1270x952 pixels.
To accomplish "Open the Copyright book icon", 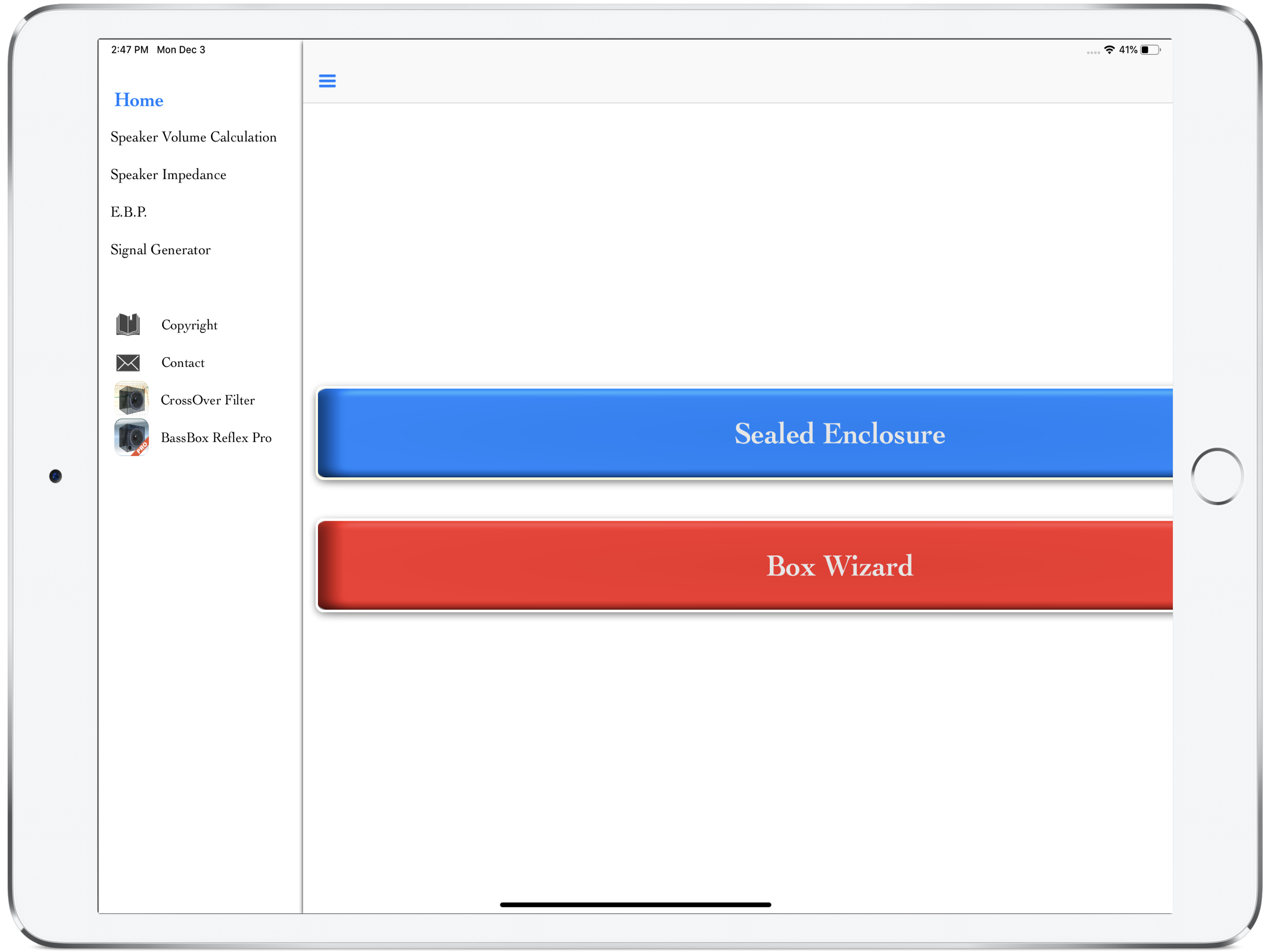I will tap(128, 324).
